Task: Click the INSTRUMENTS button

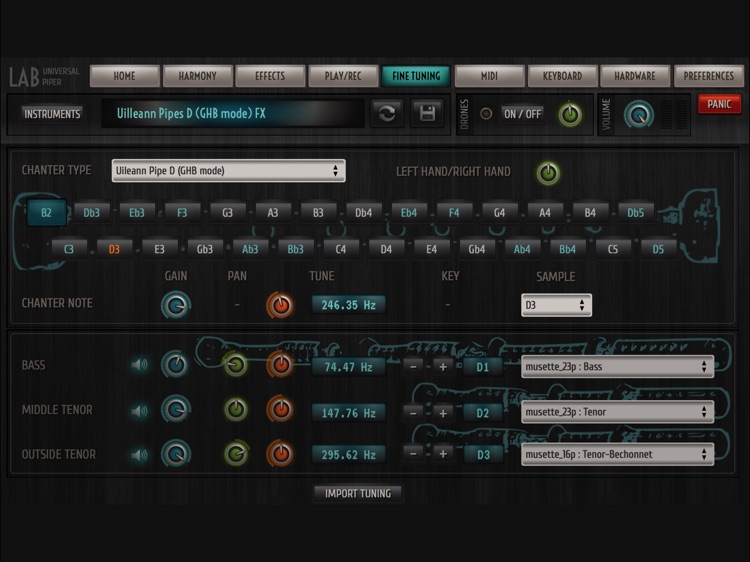Action: pyautogui.click(x=53, y=114)
